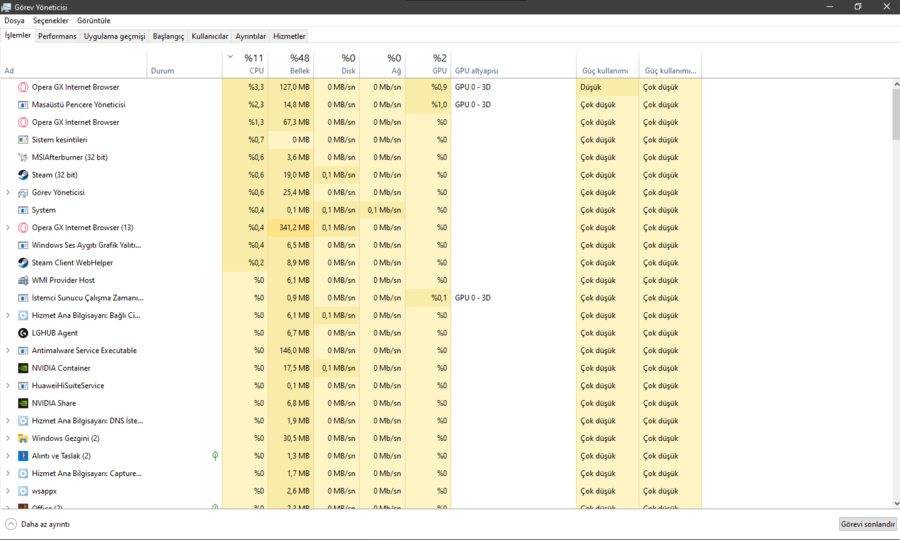Viewport: 900px width, 540px height.
Task: Expand the wsappx process group
Action: [x=7, y=491]
